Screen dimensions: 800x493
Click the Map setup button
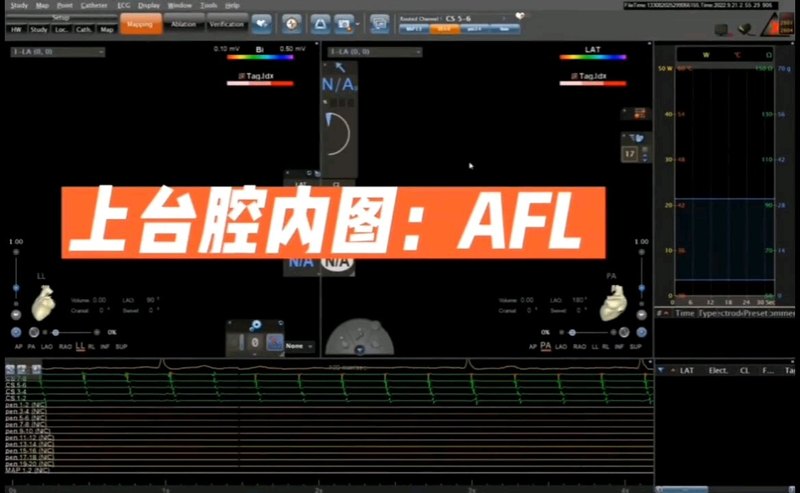(107, 30)
